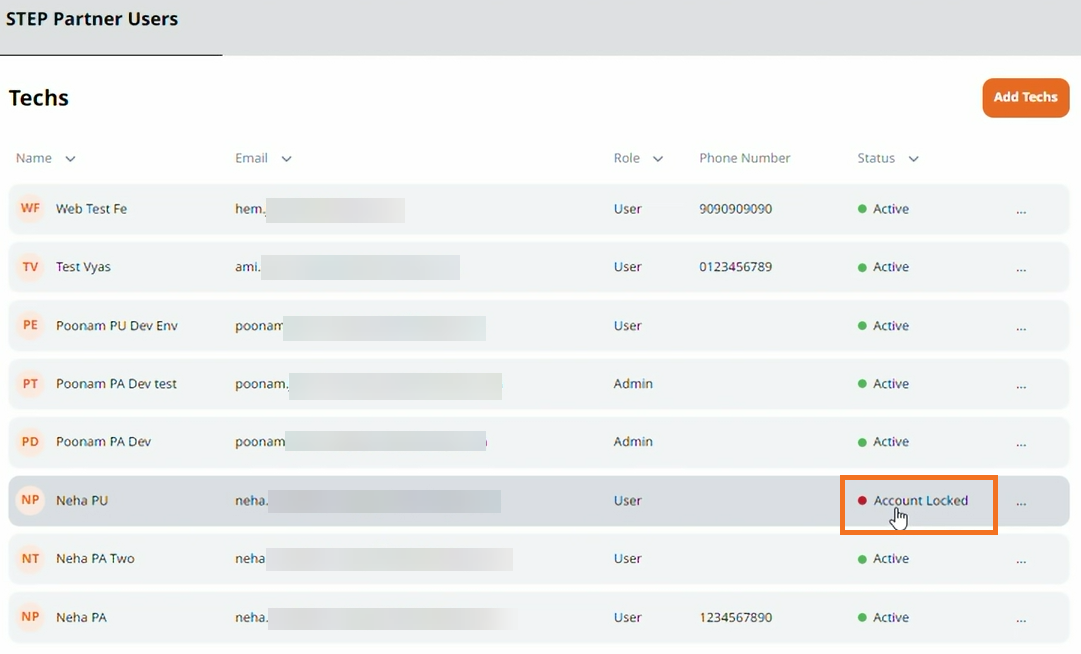The image size is (1081, 654).
Task: Sort the table by Name chevron
Action: [x=70, y=159]
